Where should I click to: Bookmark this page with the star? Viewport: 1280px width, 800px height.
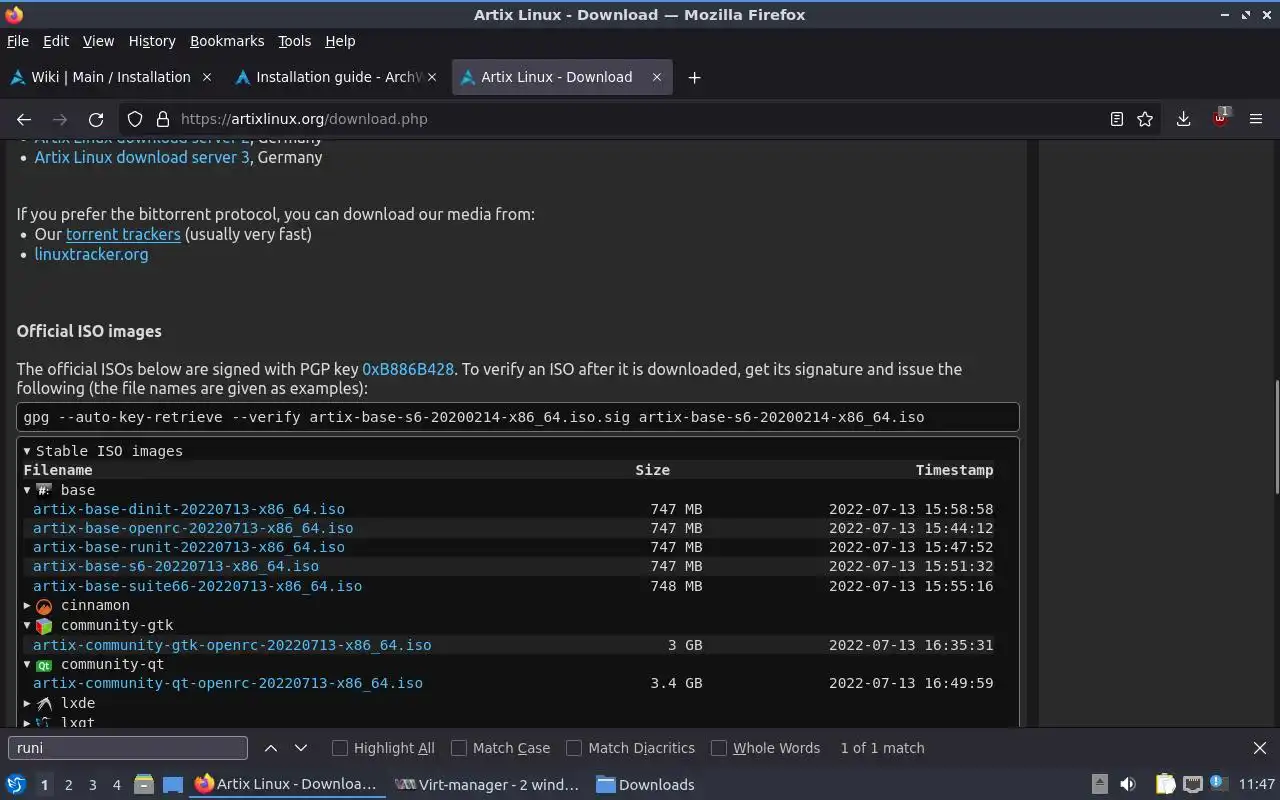point(1145,119)
